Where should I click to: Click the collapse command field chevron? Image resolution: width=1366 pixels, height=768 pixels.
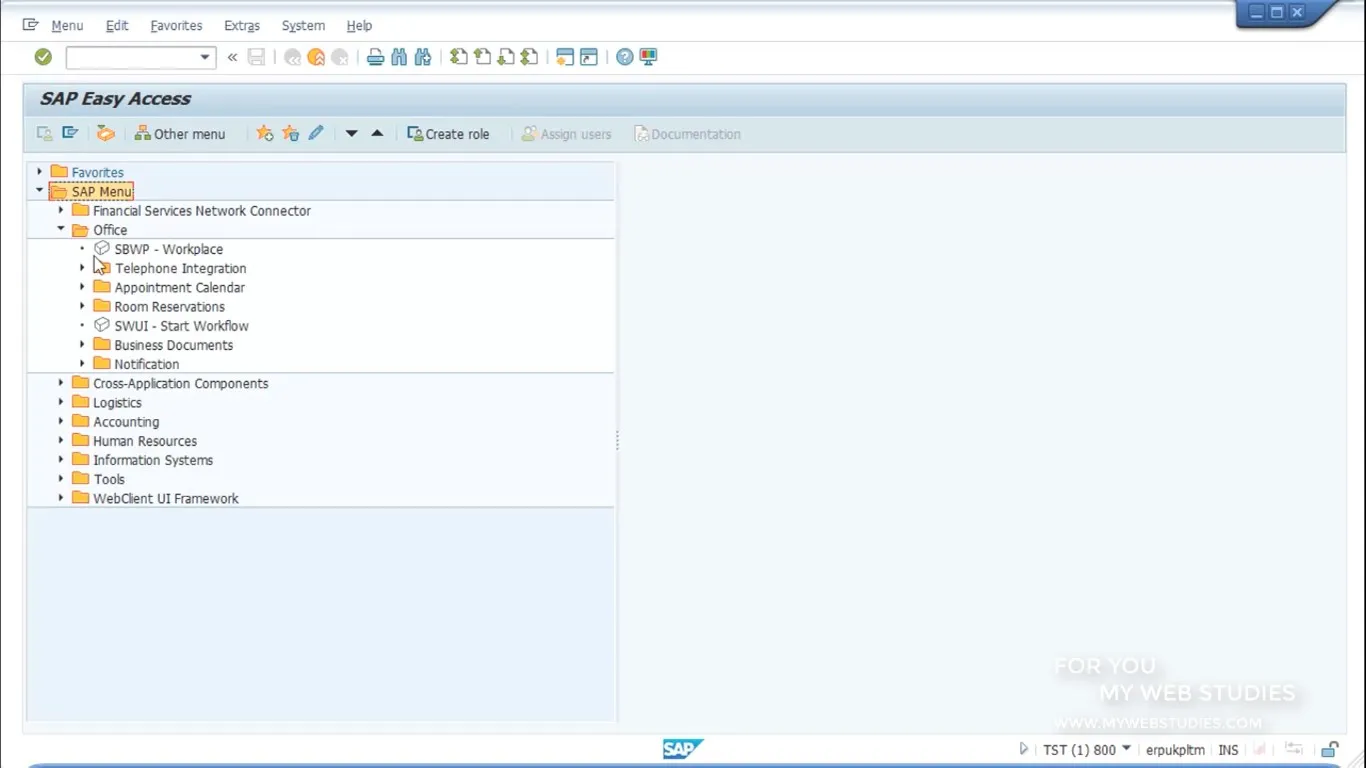(x=232, y=57)
